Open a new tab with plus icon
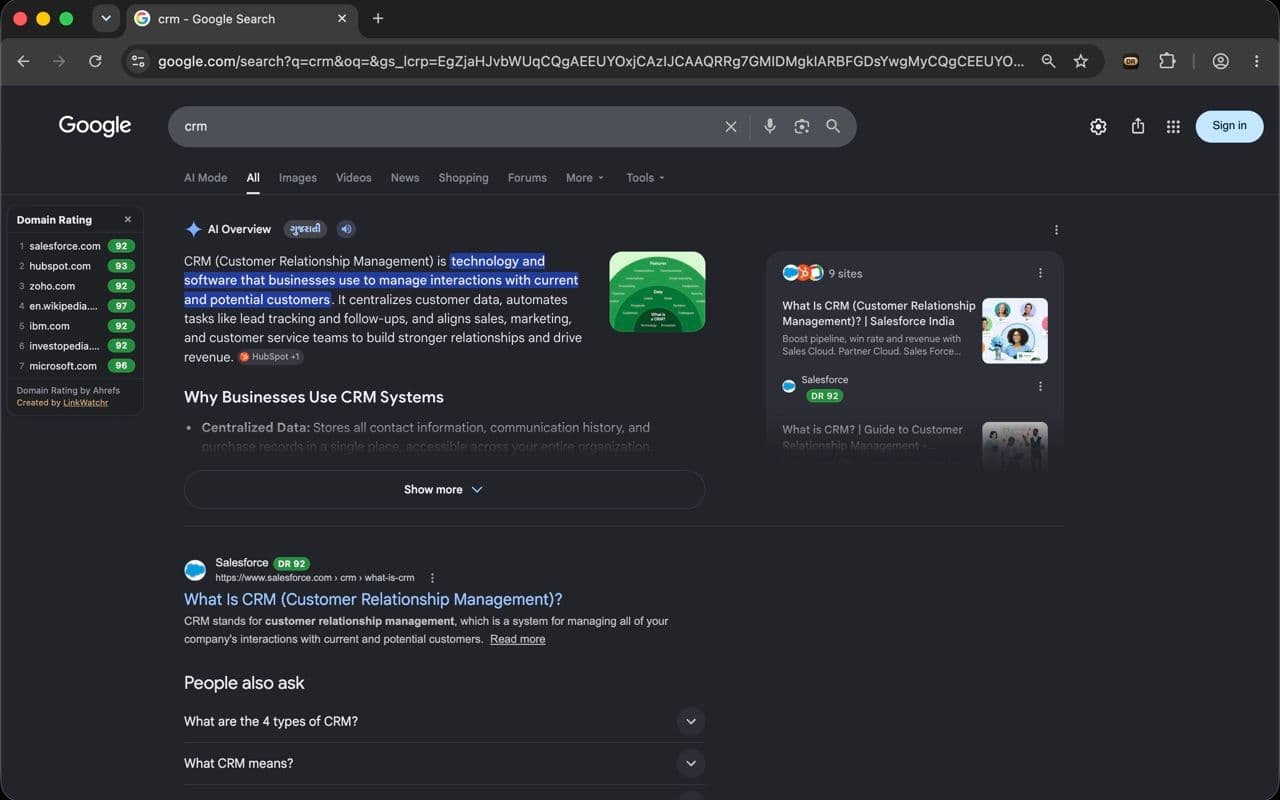The width and height of the screenshot is (1280, 800). tap(378, 18)
